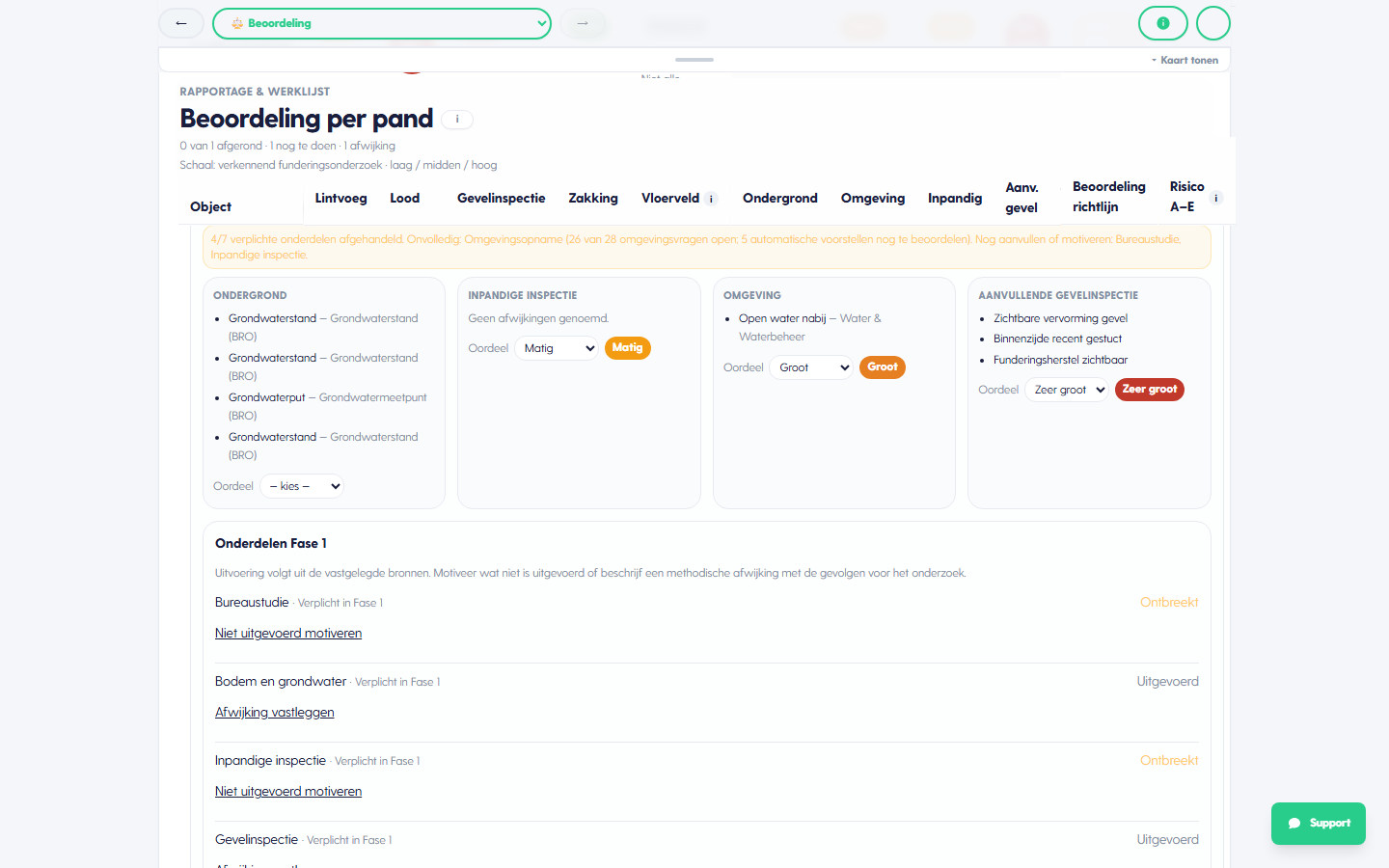Screen dimensions: 1389x868
Task: Grab the map panel drag handle bar
Action: (694, 60)
